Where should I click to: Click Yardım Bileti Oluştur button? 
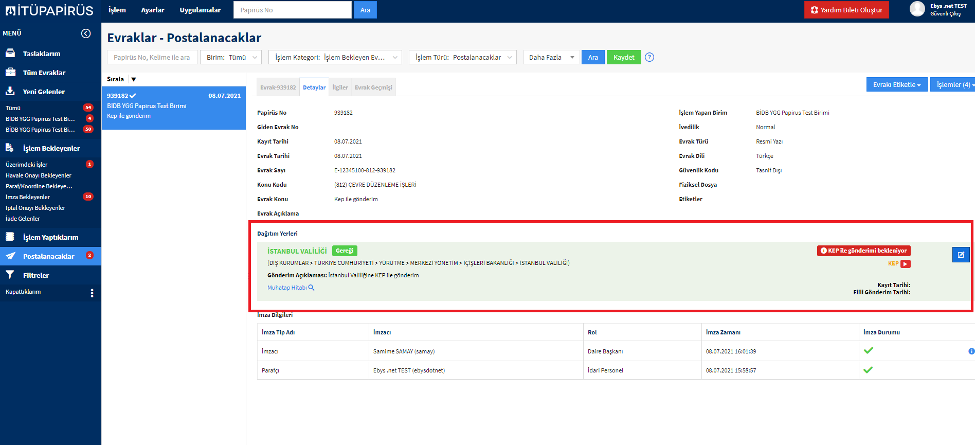[846, 10]
